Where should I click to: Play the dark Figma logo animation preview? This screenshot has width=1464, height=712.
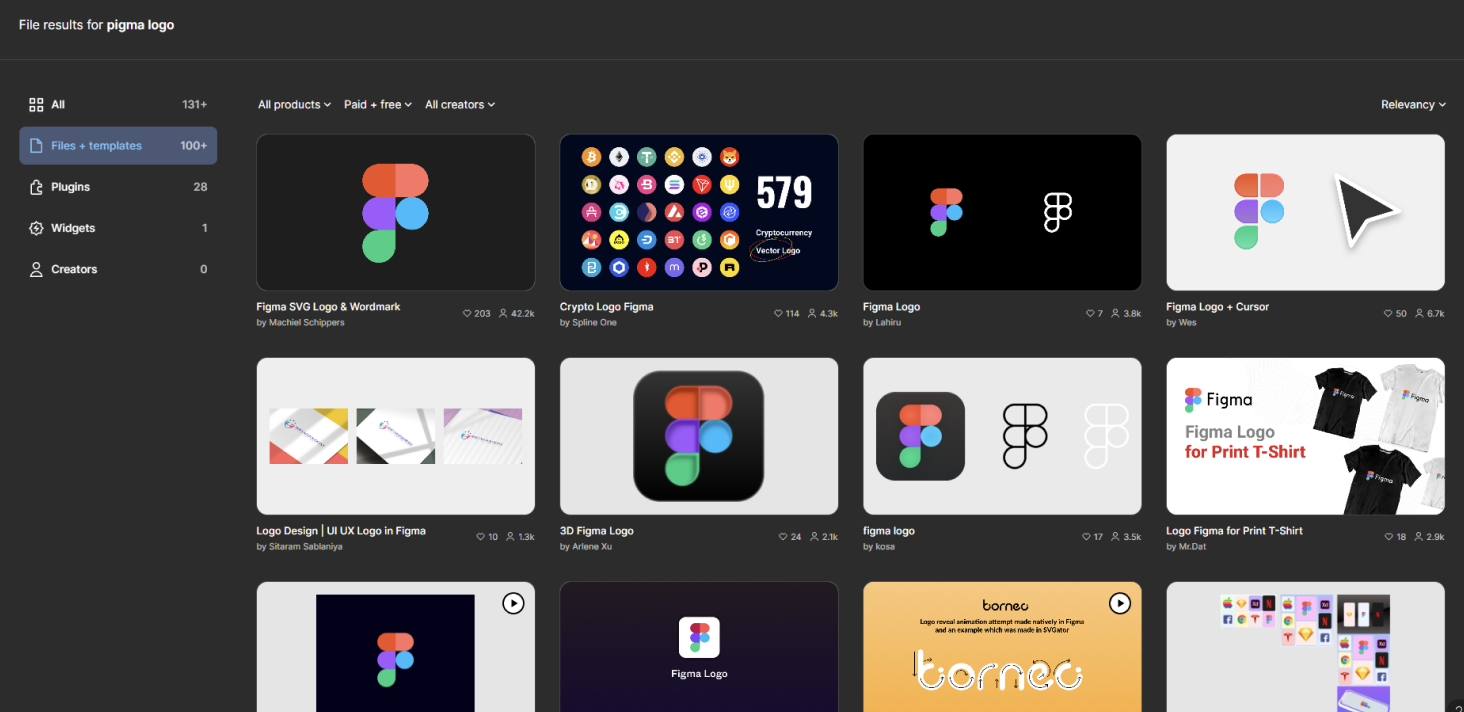[x=512, y=603]
